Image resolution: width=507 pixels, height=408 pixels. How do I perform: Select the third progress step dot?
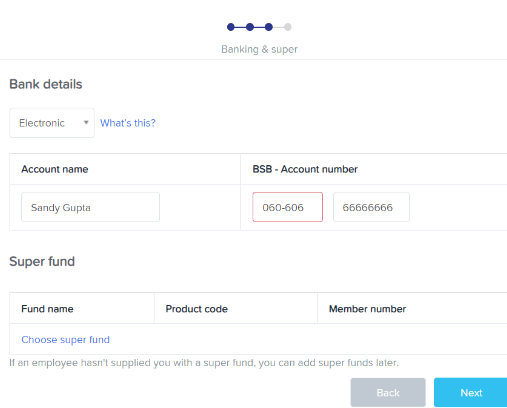269,27
